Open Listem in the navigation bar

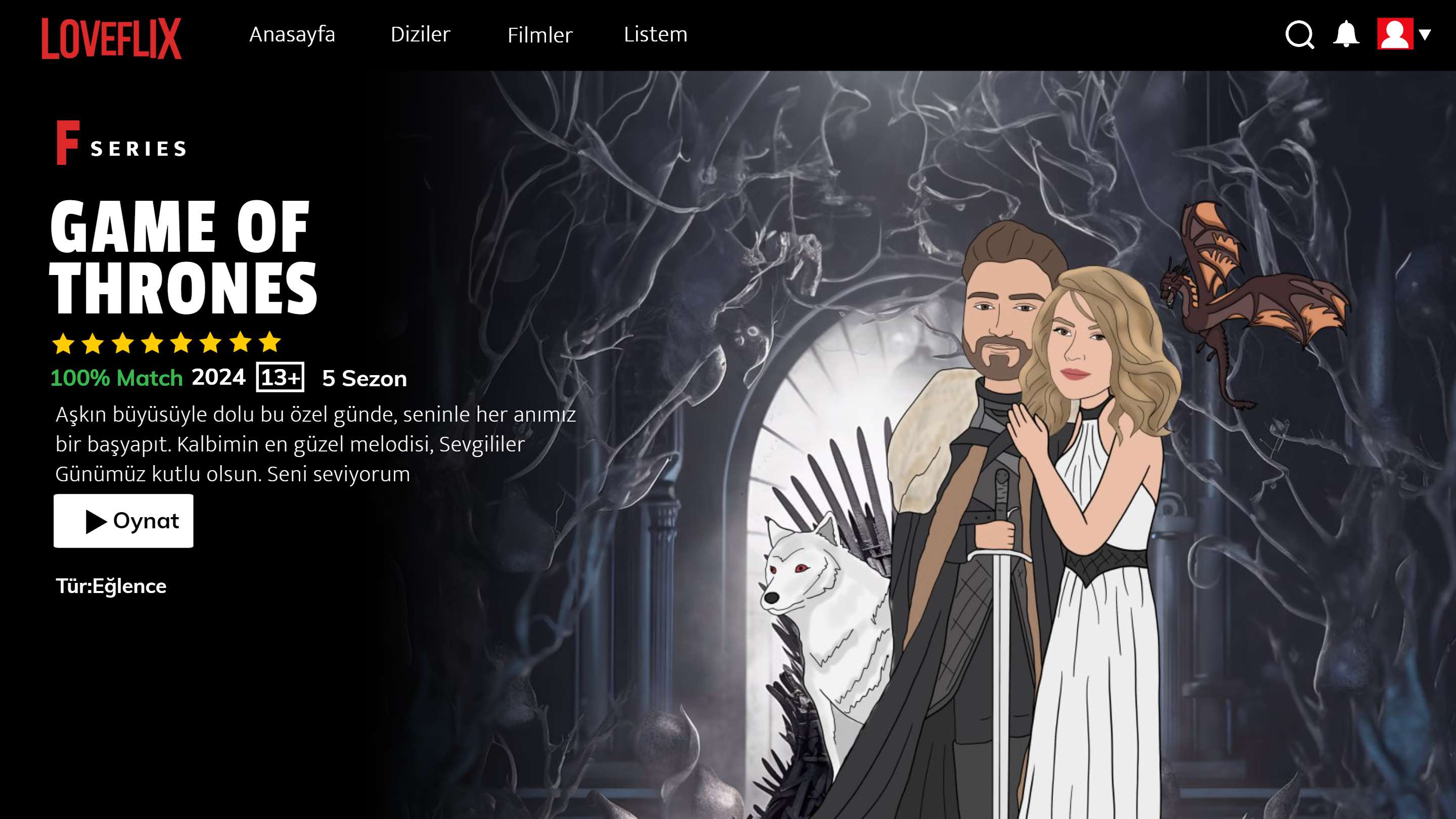[x=655, y=34]
